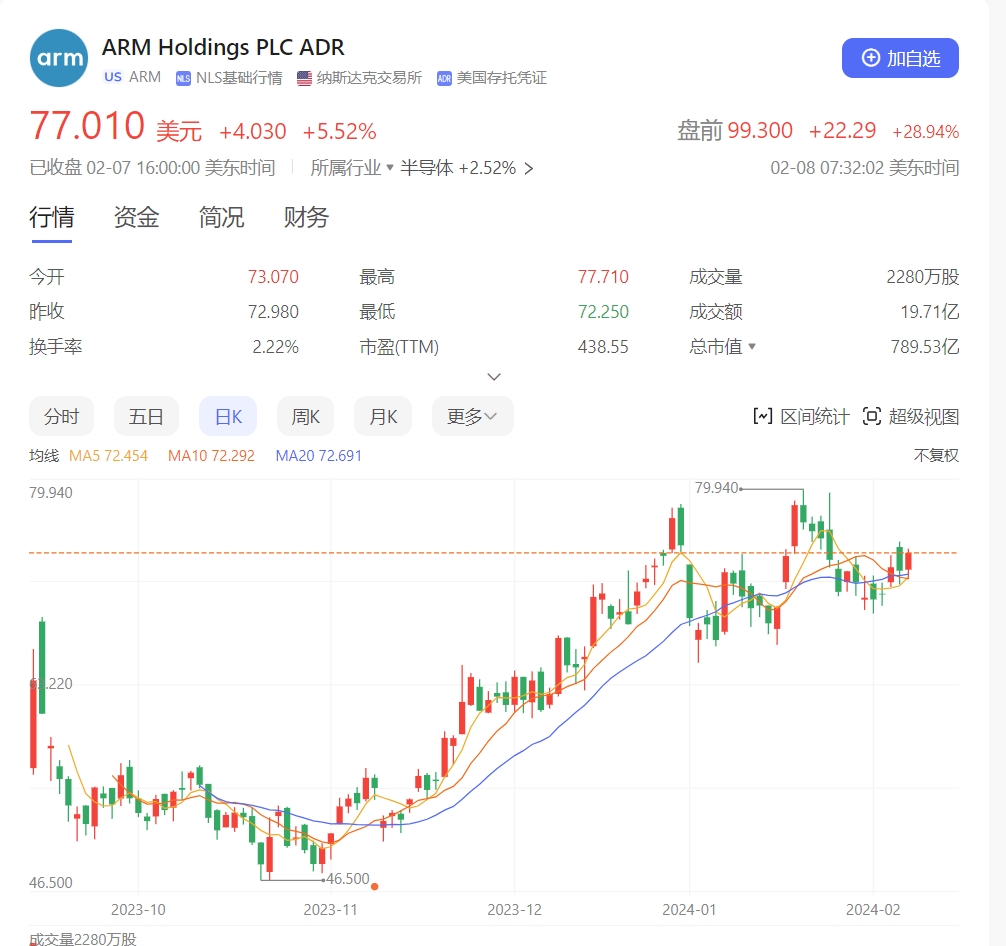Image resolution: width=1006 pixels, height=946 pixels.
Task: Click the 46.500 low price annotation on chart
Action: pos(348,879)
